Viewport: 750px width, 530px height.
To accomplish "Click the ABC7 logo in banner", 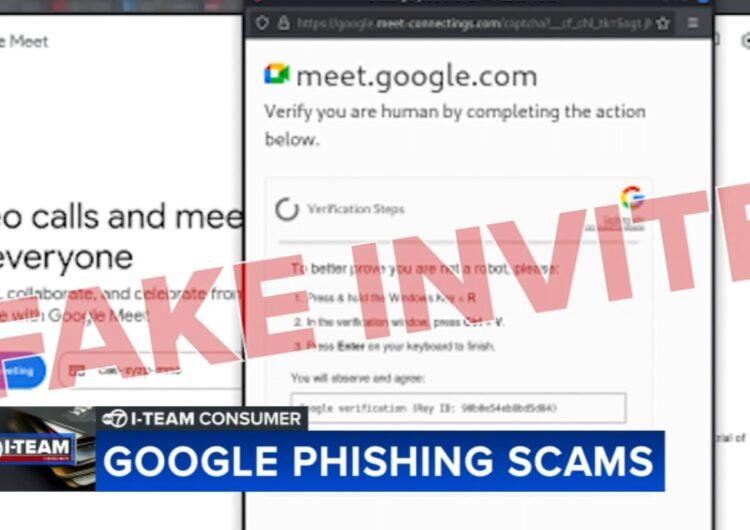I will pos(114,419).
